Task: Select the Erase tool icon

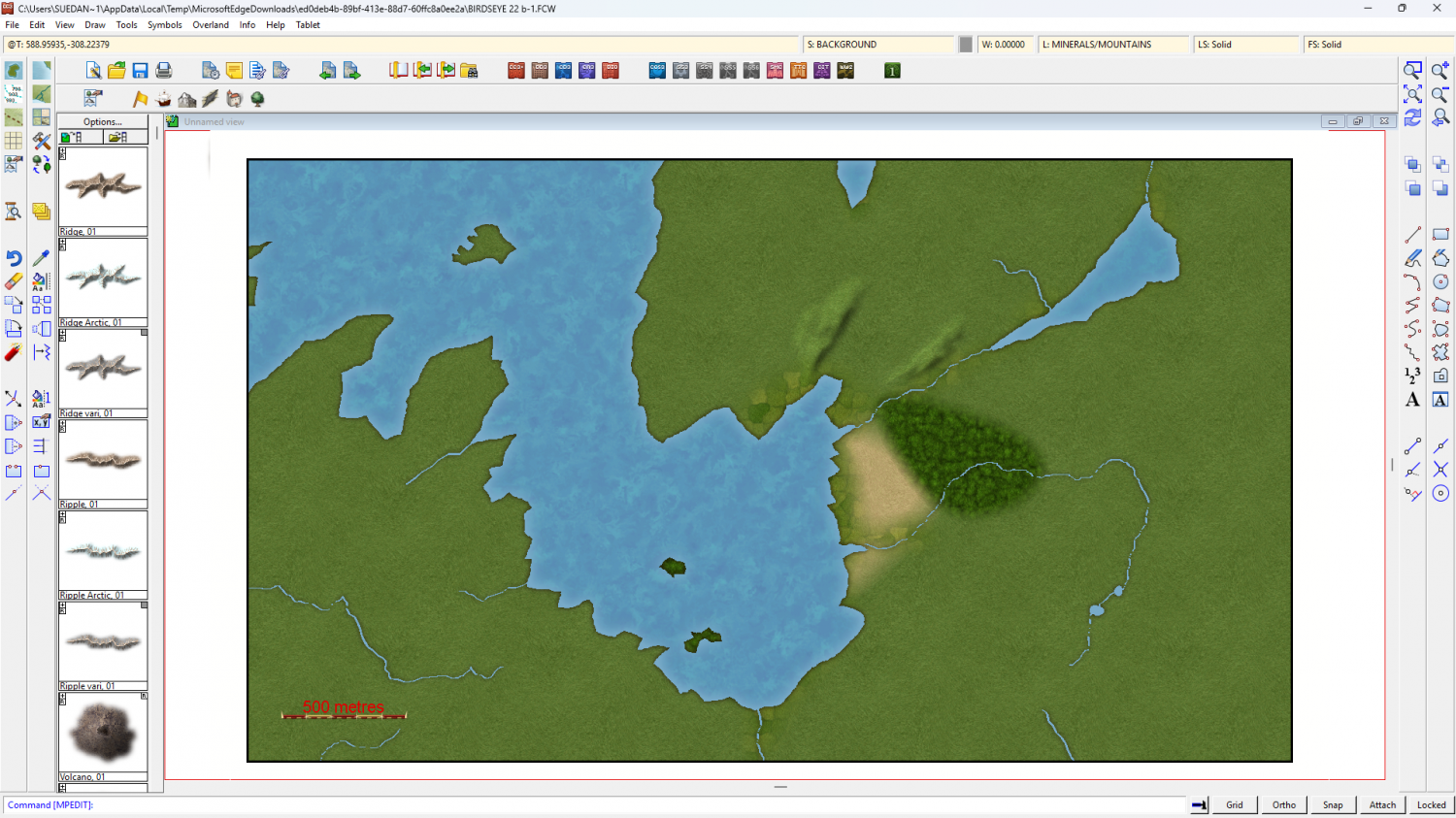Action: (14, 281)
